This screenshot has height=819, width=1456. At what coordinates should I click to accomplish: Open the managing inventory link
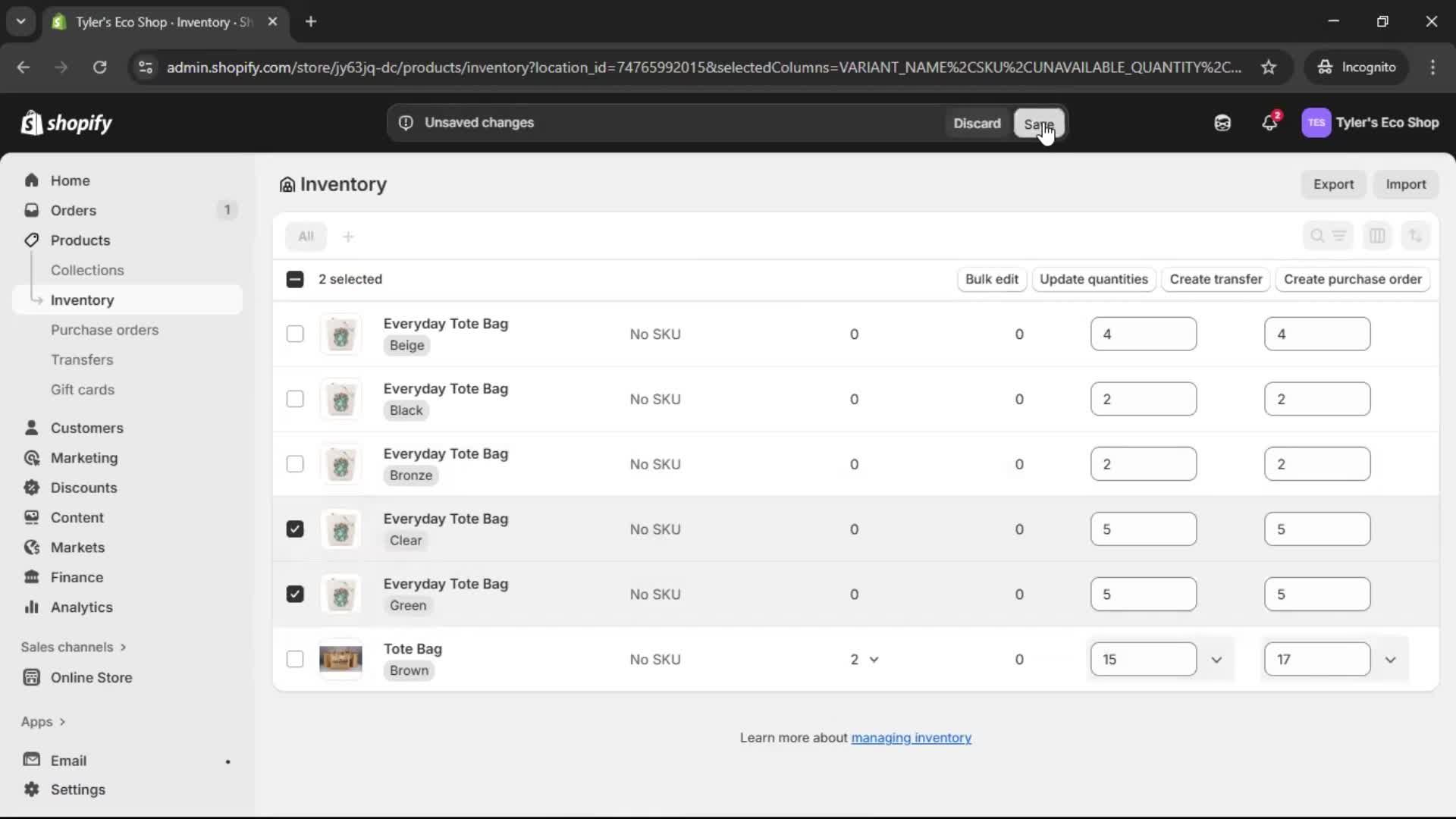pyautogui.click(x=911, y=738)
